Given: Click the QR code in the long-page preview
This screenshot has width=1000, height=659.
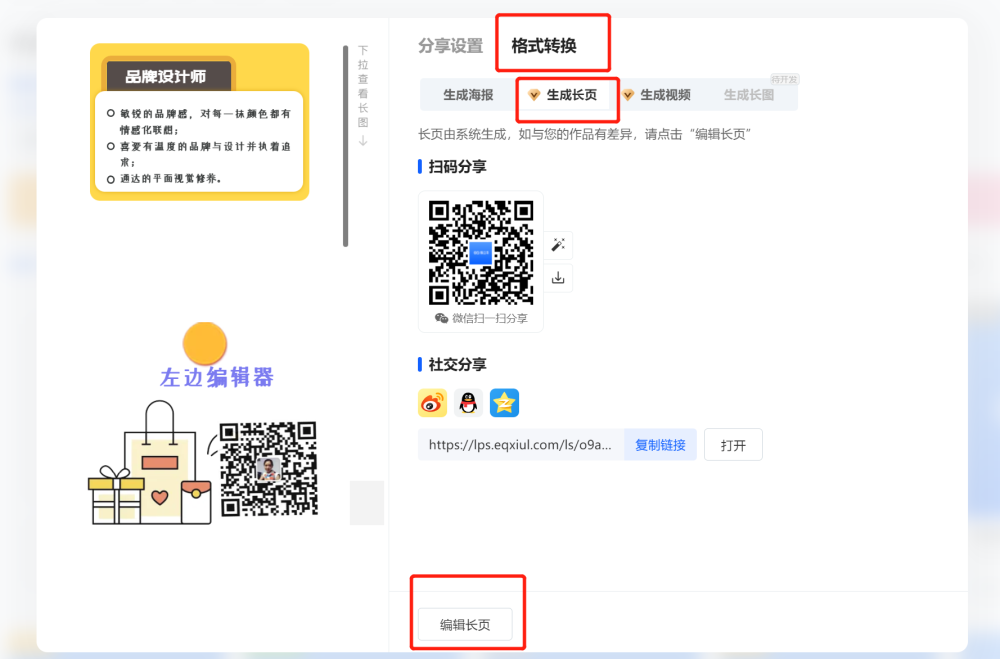Looking at the screenshot, I should [x=268, y=468].
